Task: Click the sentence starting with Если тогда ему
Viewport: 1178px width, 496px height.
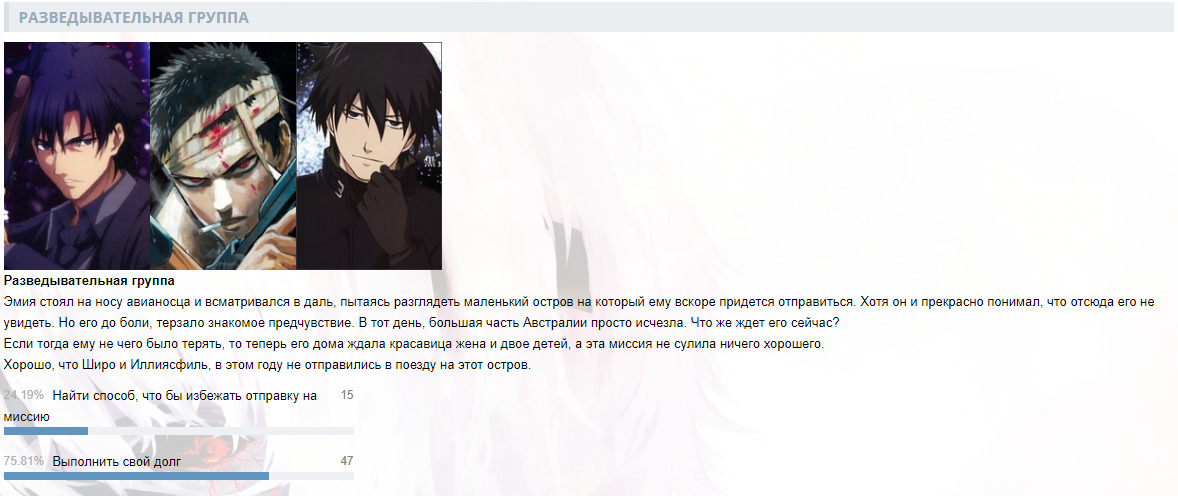Action: coord(414,345)
